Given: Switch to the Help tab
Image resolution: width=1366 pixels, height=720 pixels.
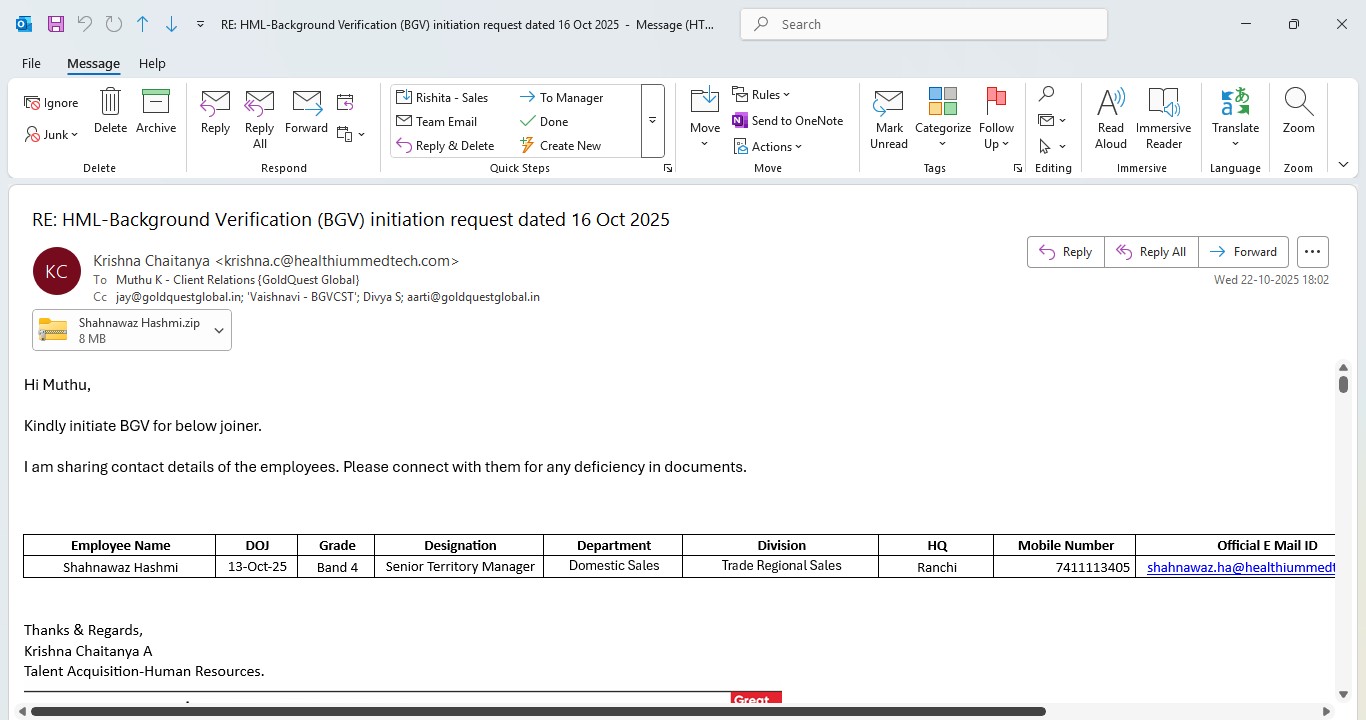Looking at the screenshot, I should 152,63.
